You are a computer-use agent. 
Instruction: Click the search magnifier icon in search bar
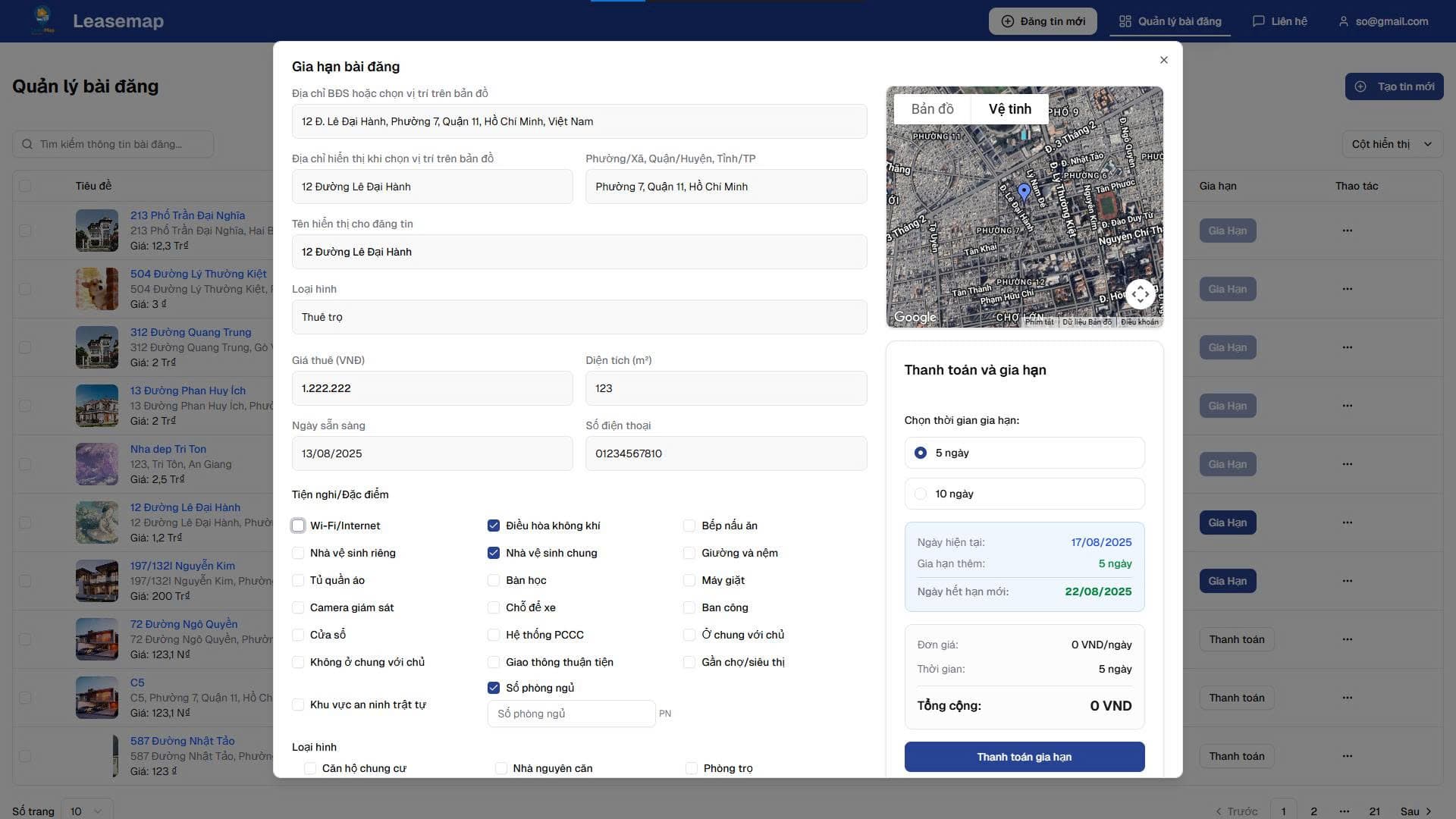(27, 144)
